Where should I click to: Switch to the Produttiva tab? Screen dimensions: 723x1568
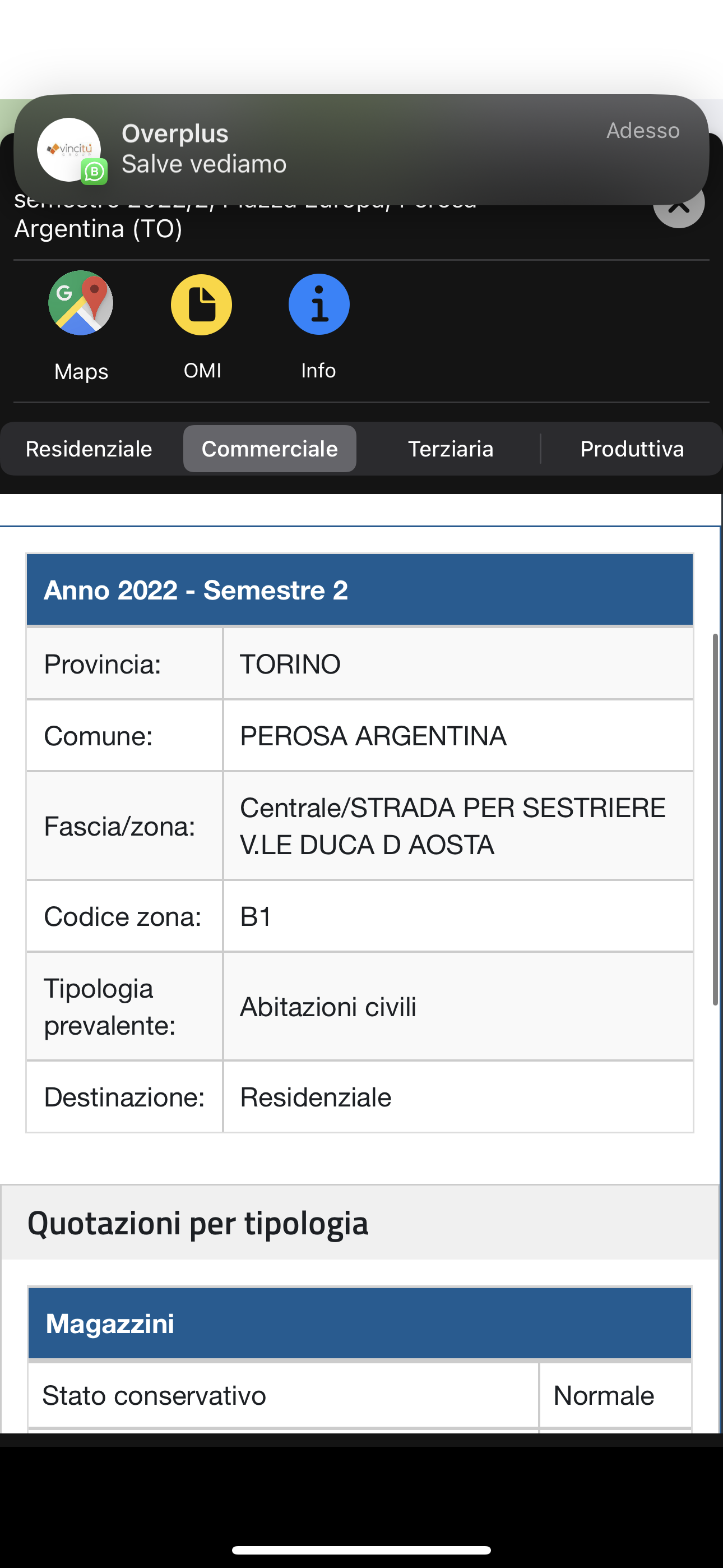[632, 449]
